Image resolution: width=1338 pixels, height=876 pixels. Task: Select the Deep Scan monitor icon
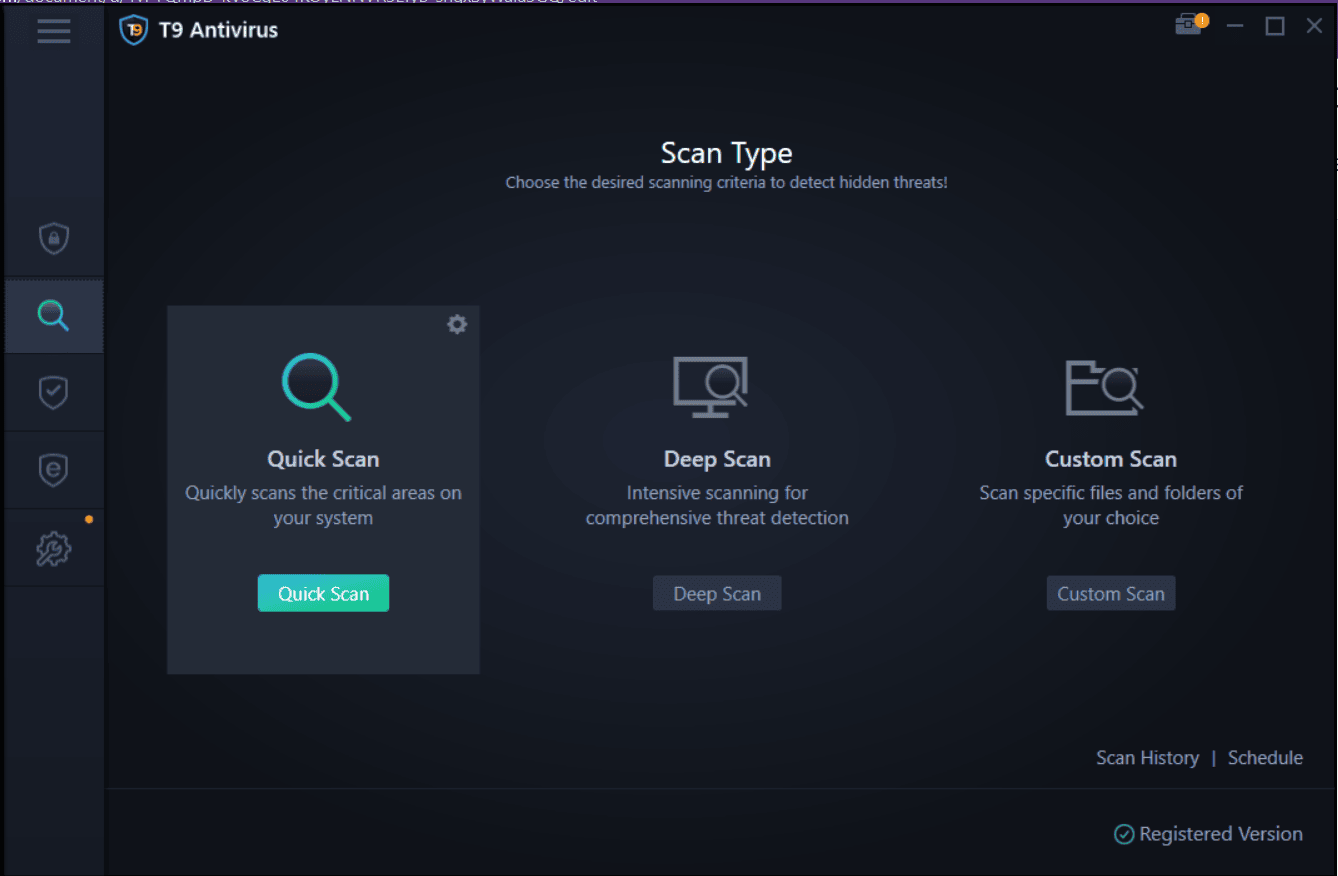(711, 388)
